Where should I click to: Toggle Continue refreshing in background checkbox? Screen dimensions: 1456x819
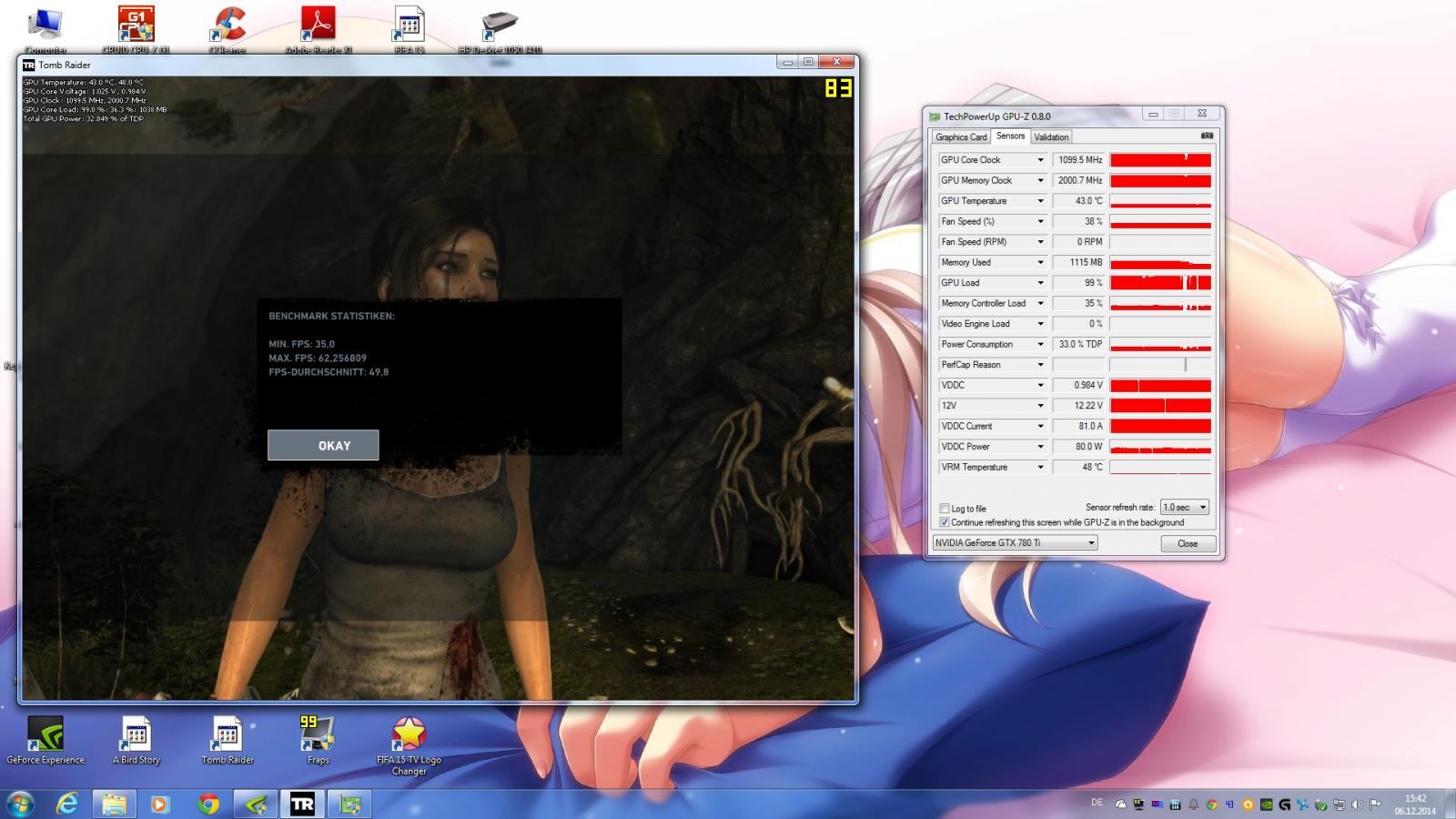click(945, 522)
